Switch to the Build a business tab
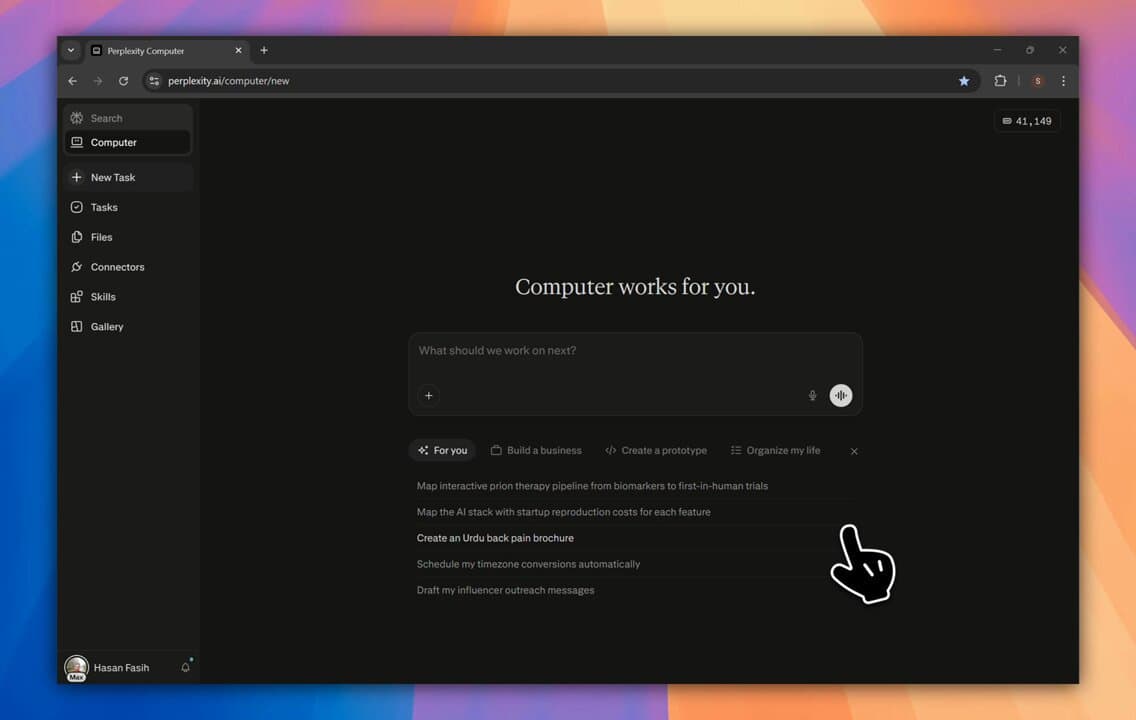Screen dimensions: 1136x720 536,450
